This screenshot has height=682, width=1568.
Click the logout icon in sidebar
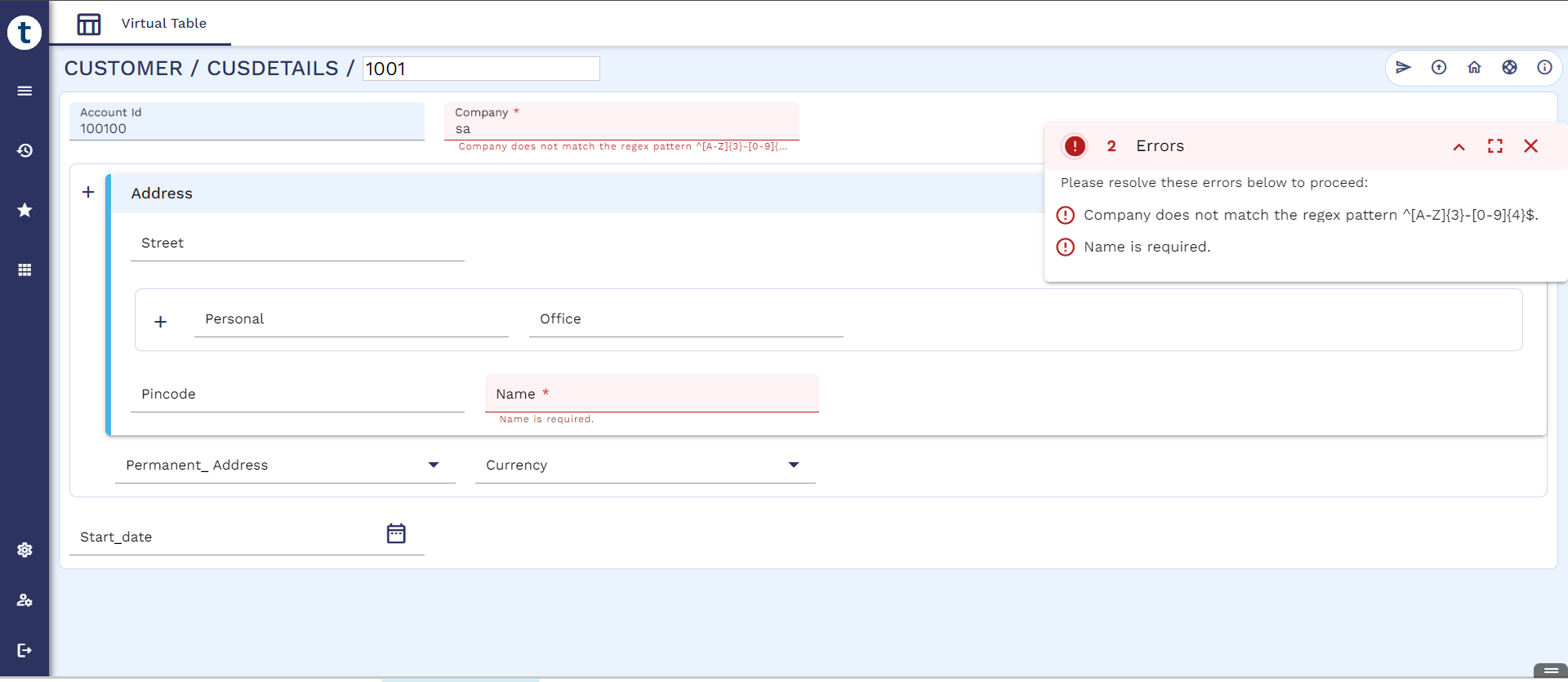(x=24, y=650)
